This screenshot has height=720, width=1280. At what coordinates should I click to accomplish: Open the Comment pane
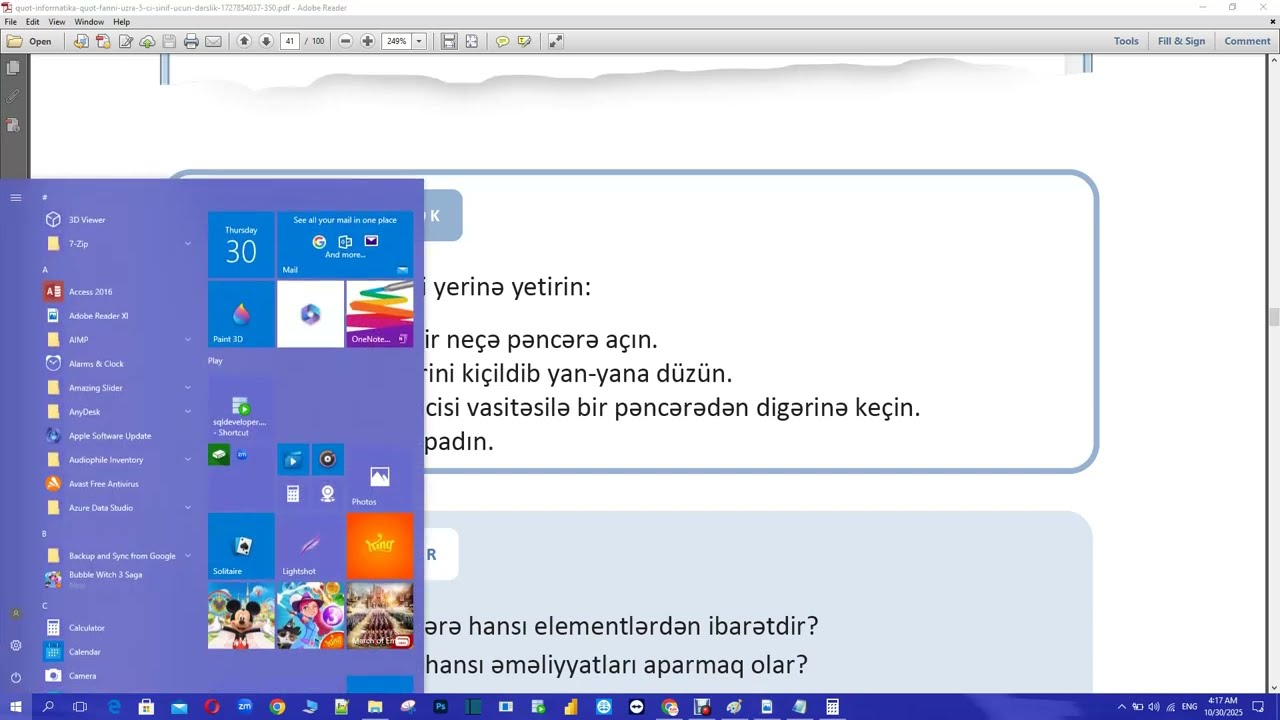[x=1247, y=41]
